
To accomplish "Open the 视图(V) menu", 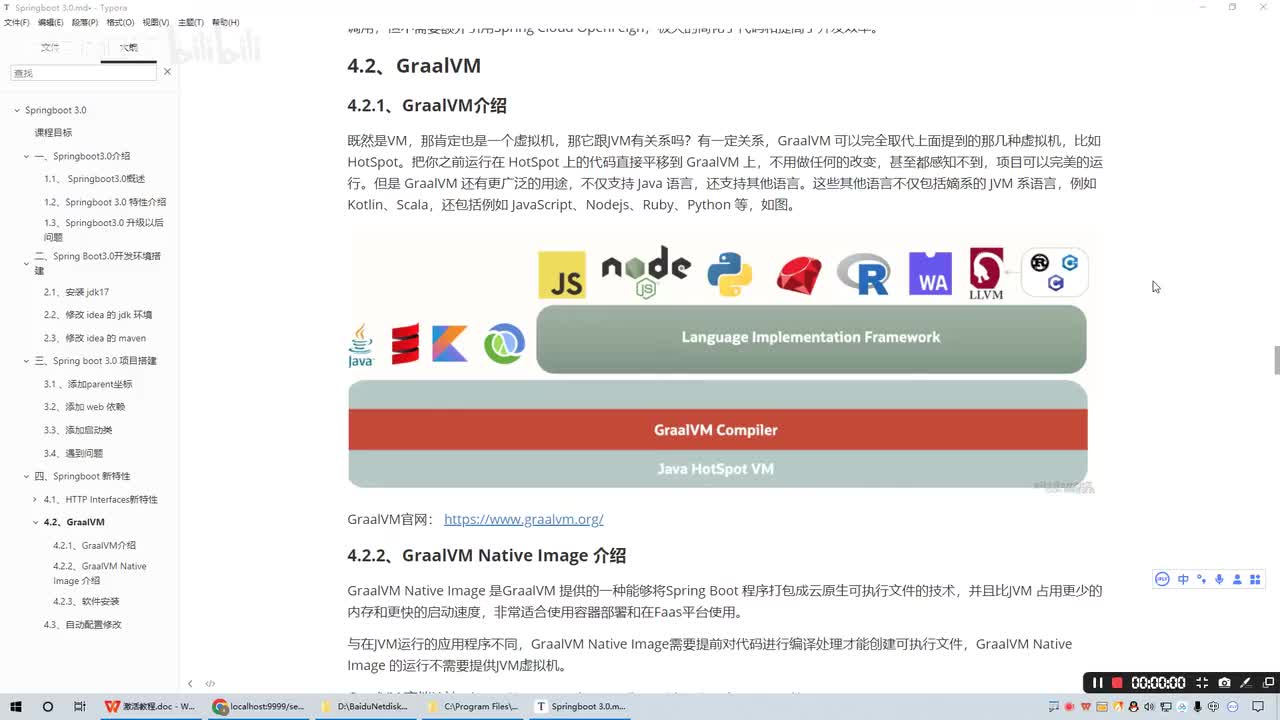I will pyautogui.click(x=156, y=22).
